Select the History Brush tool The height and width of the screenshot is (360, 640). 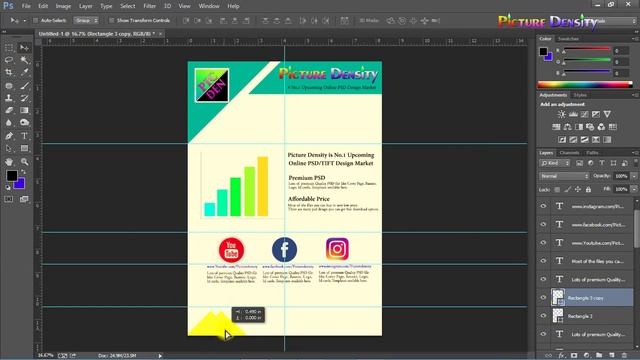click(x=24, y=98)
